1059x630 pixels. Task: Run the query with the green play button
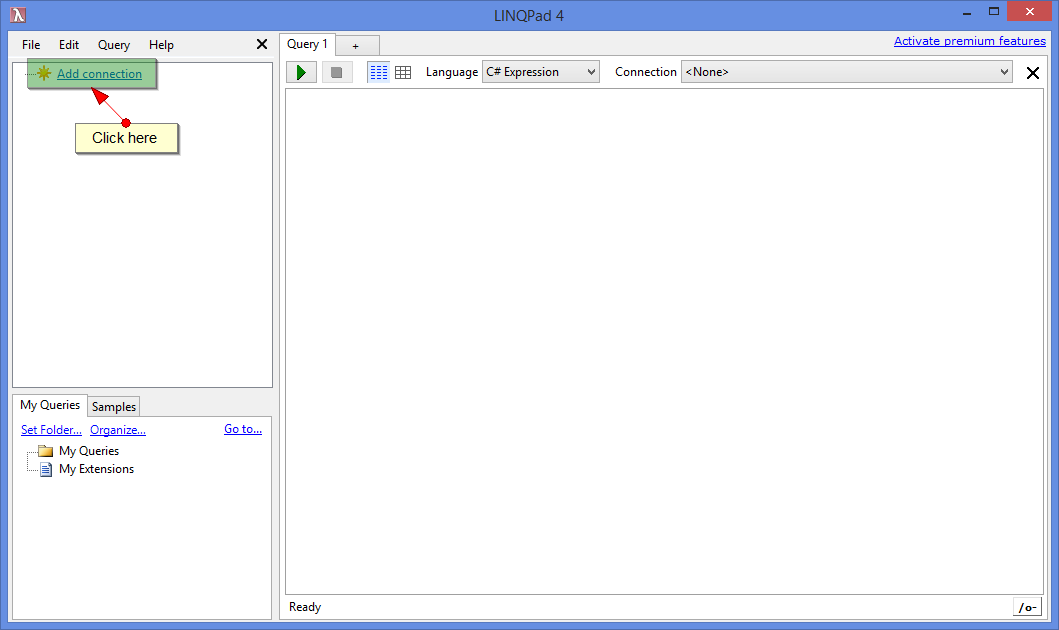point(301,72)
